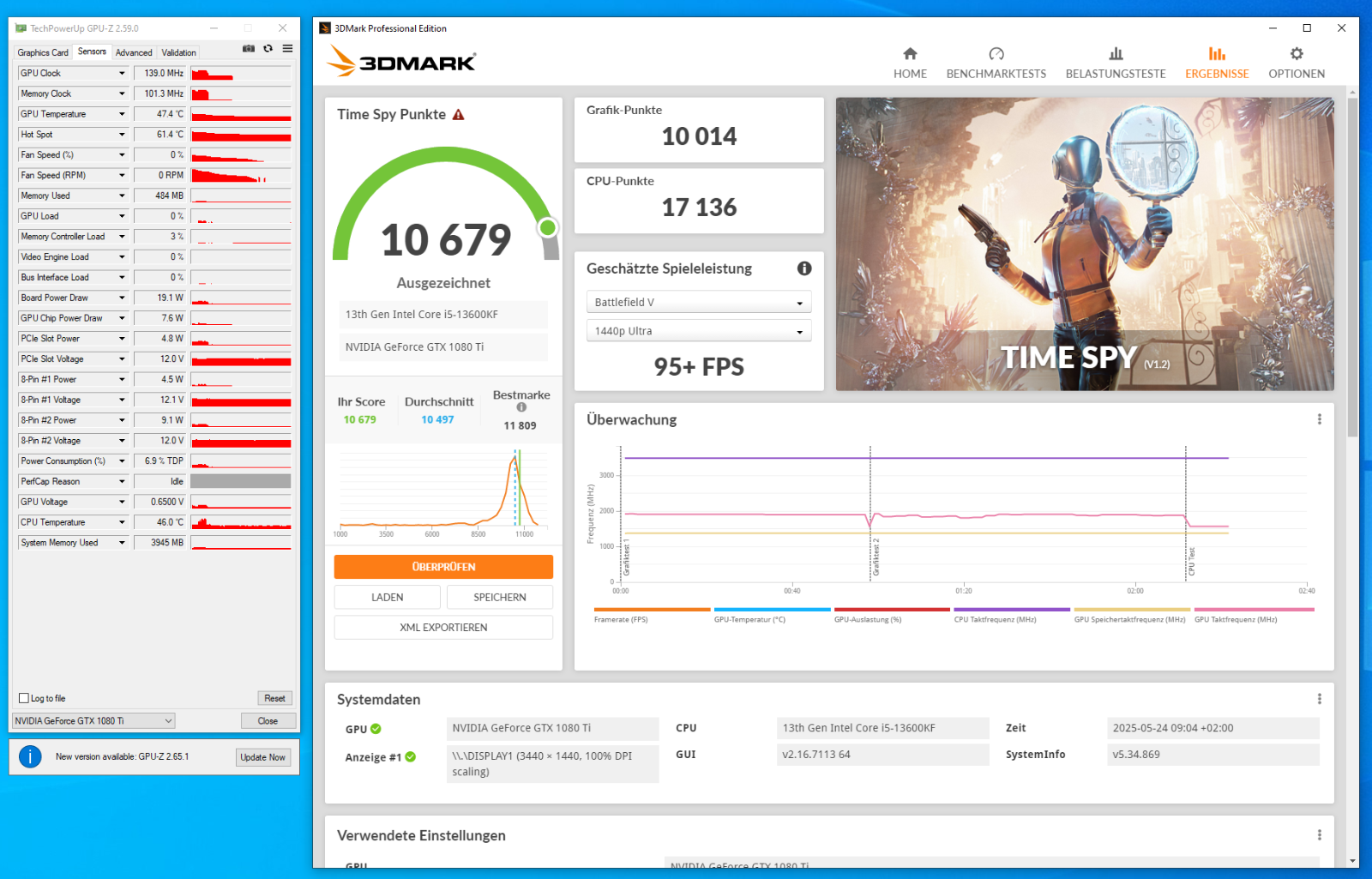Open the Verwendete Einstellungen three-dot menu
Viewport: 1372px width, 879px height.
pos(1319,835)
